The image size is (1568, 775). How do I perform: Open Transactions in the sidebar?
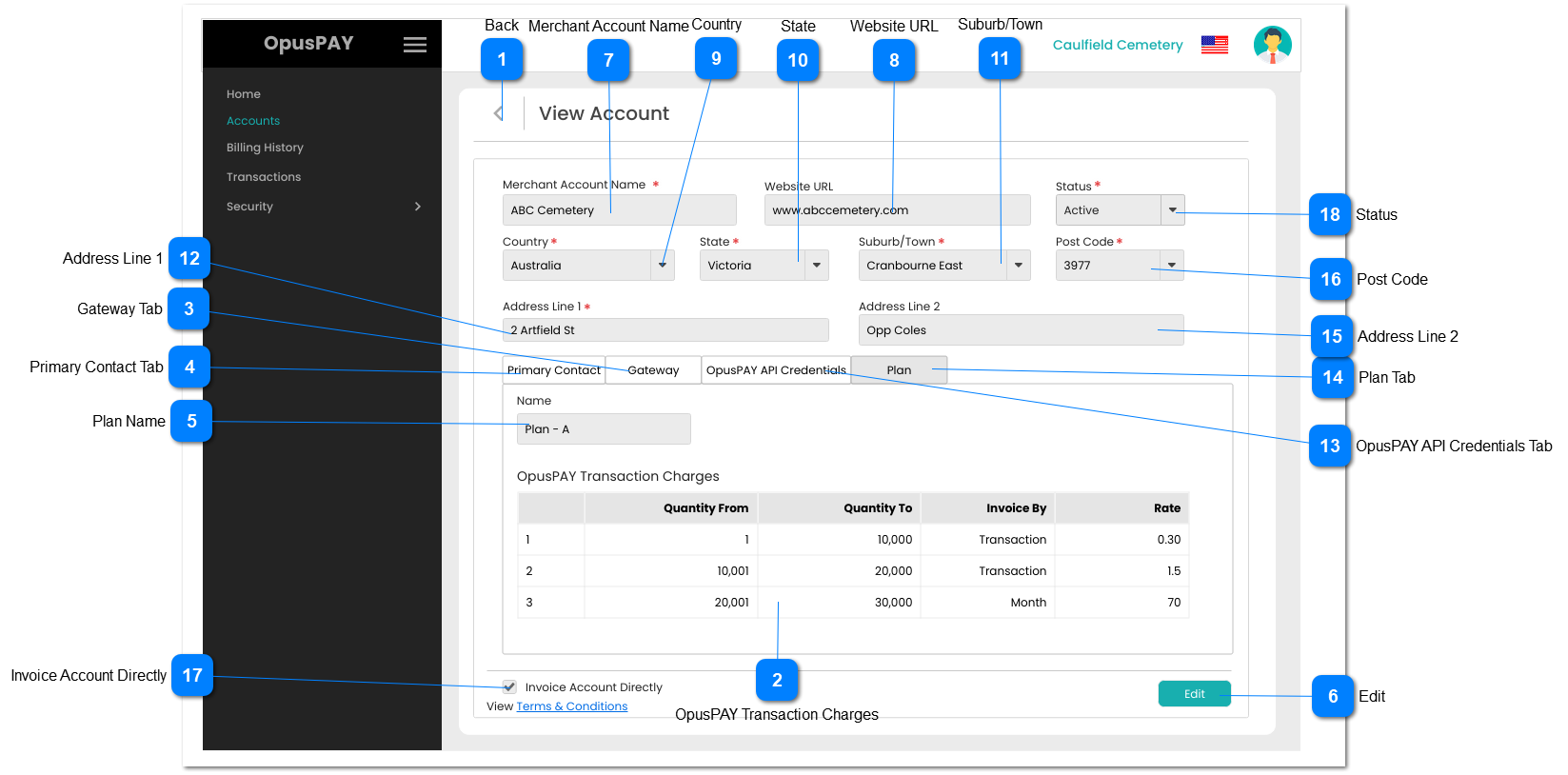point(264,176)
